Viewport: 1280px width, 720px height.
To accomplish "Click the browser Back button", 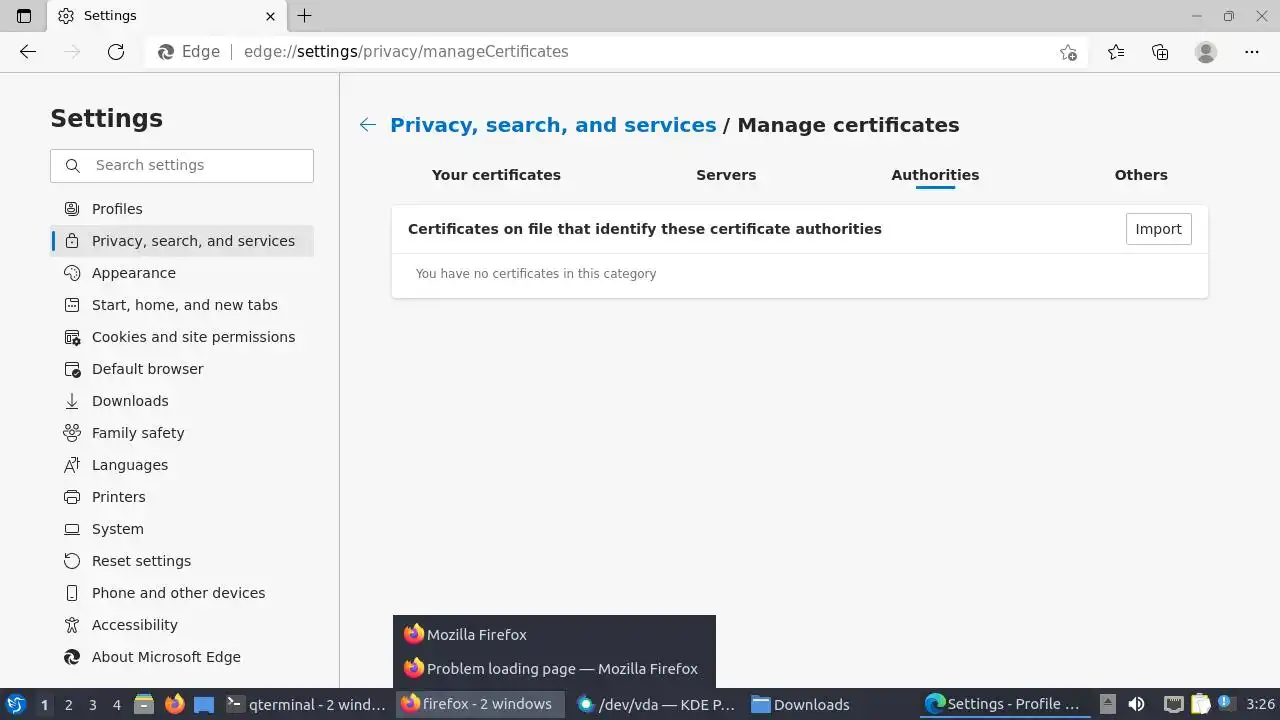I will pyautogui.click(x=28, y=52).
